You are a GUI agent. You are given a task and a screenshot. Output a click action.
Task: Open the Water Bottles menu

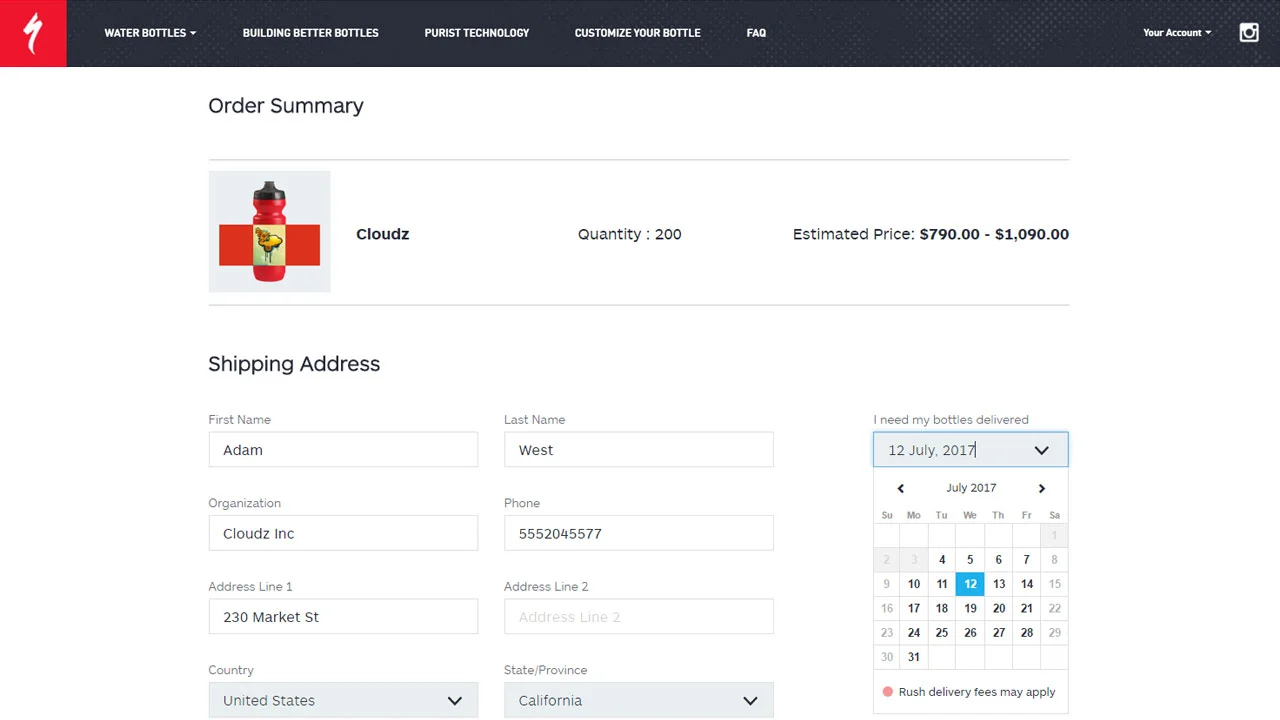point(150,33)
